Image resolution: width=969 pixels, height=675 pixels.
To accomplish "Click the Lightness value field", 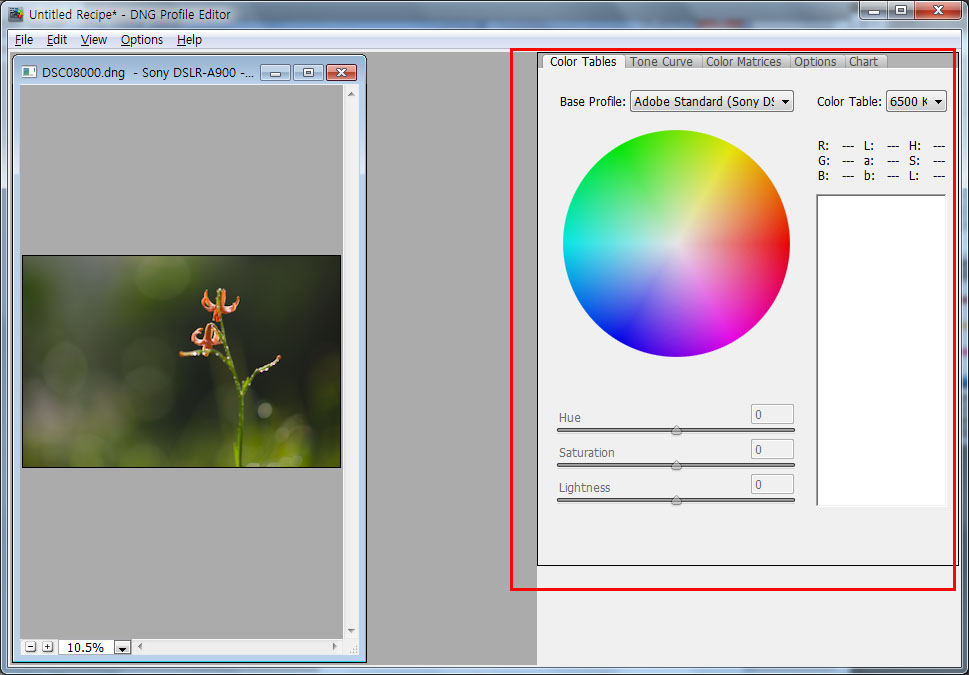I will point(772,484).
